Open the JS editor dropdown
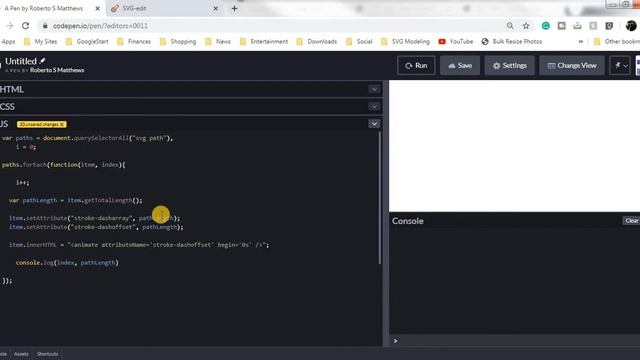 (x=374, y=124)
